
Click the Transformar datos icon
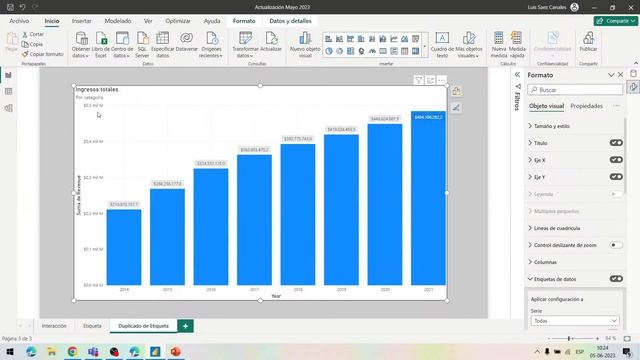245,38
